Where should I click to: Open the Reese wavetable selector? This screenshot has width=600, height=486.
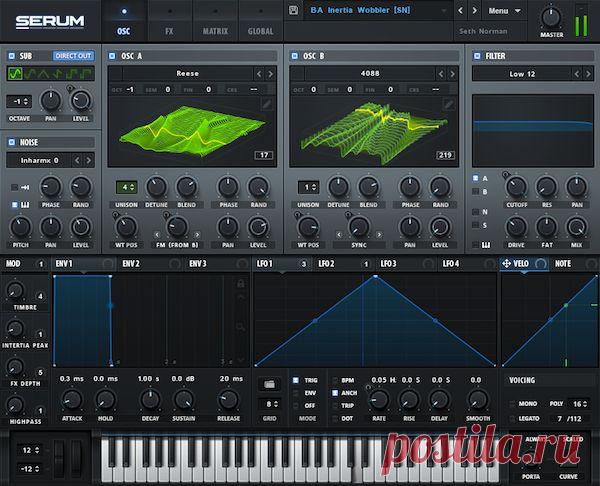click(x=188, y=73)
